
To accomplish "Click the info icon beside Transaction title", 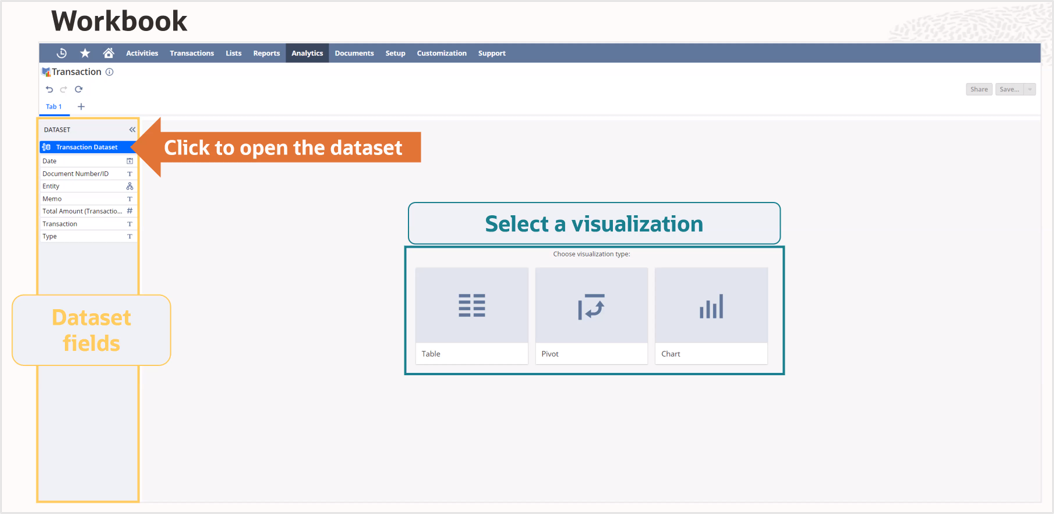I will tap(110, 72).
